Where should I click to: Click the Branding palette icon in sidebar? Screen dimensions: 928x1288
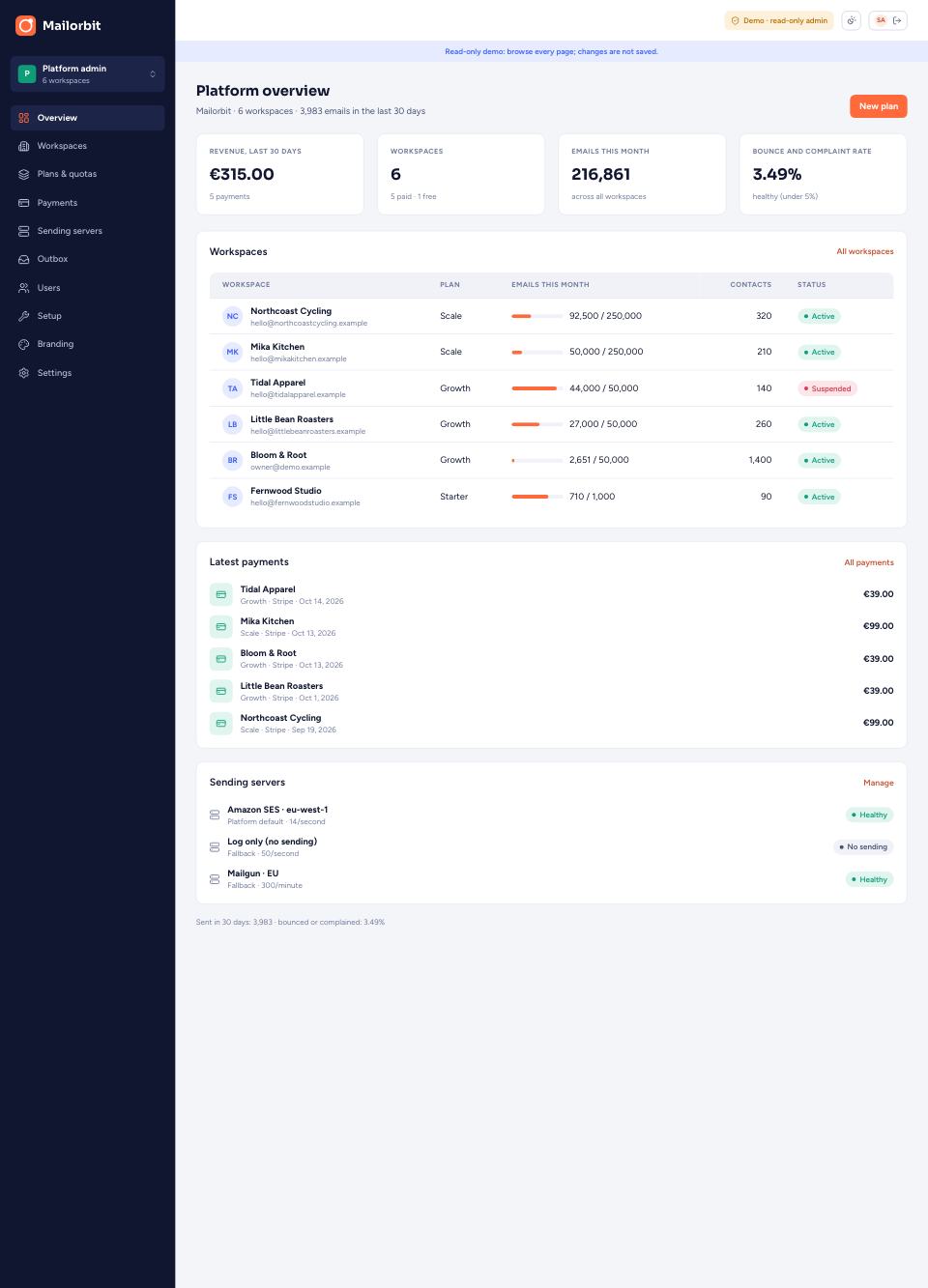tap(24, 344)
